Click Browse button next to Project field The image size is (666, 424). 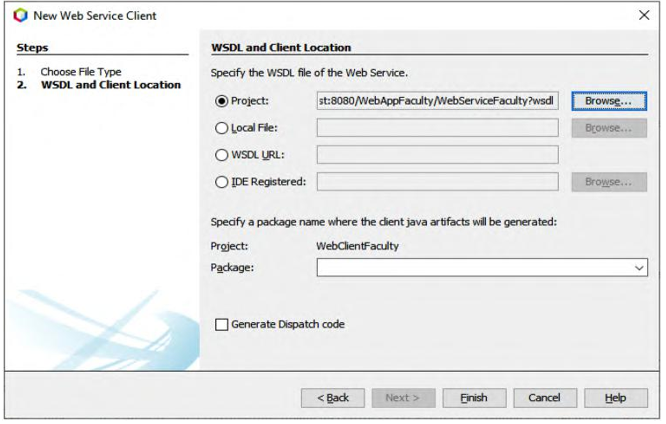(609, 101)
